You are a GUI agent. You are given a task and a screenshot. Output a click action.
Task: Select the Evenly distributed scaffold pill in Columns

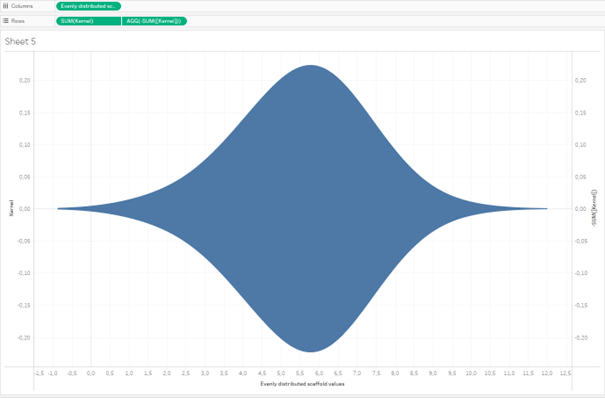[88, 6]
